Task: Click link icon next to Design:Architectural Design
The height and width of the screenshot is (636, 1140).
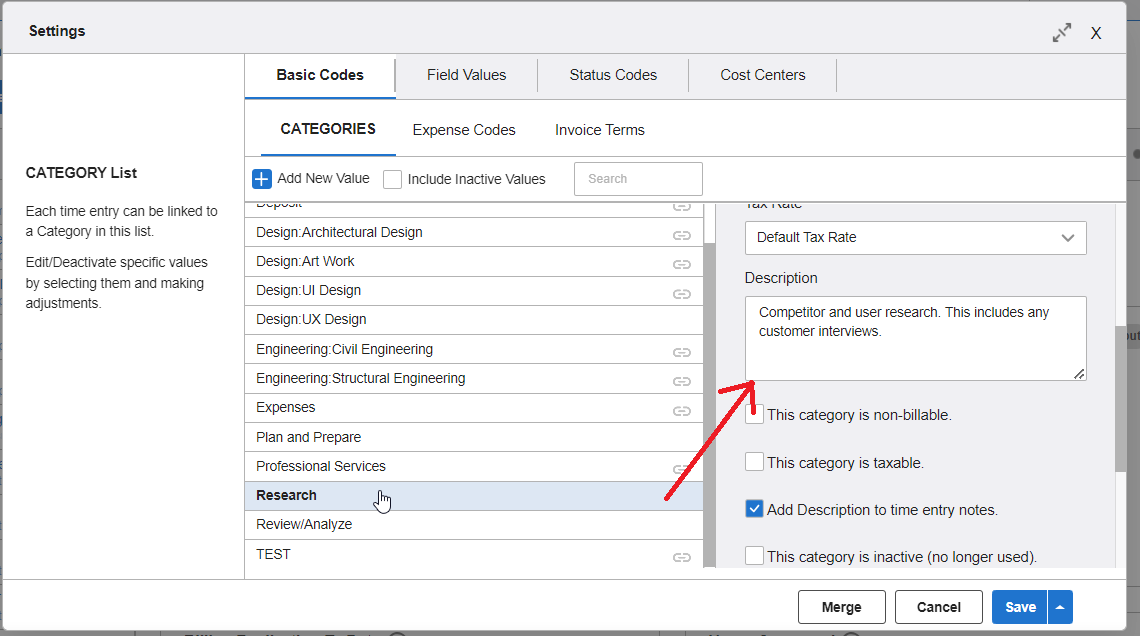Action: click(682, 235)
